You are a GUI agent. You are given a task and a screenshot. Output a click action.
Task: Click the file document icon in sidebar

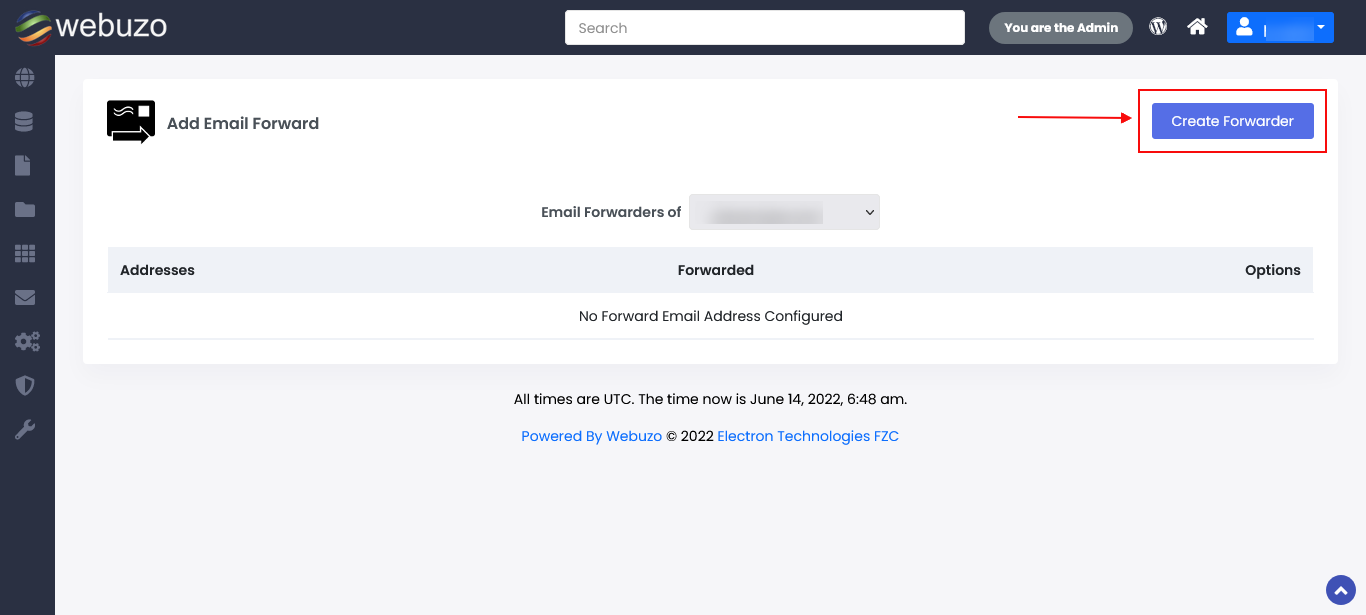(x=24, y=166)
